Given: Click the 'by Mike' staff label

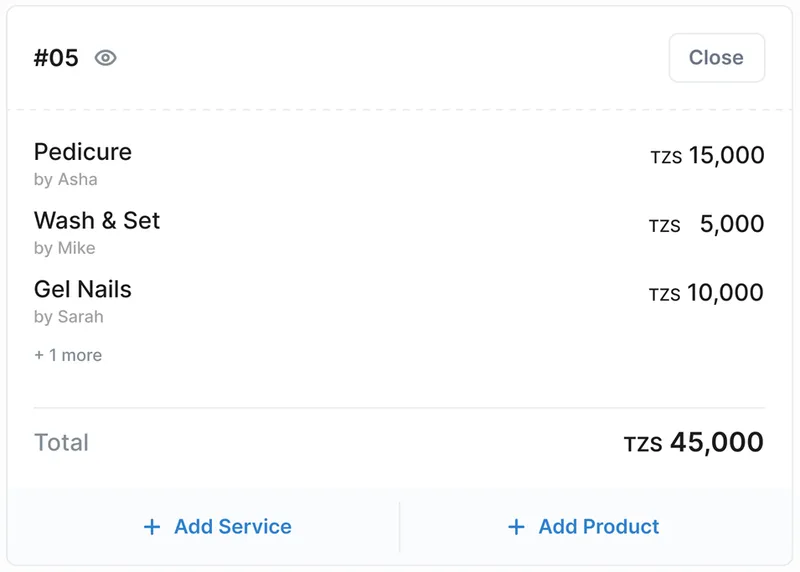Looking at the screenshot, I should click(x=64, y=248).
